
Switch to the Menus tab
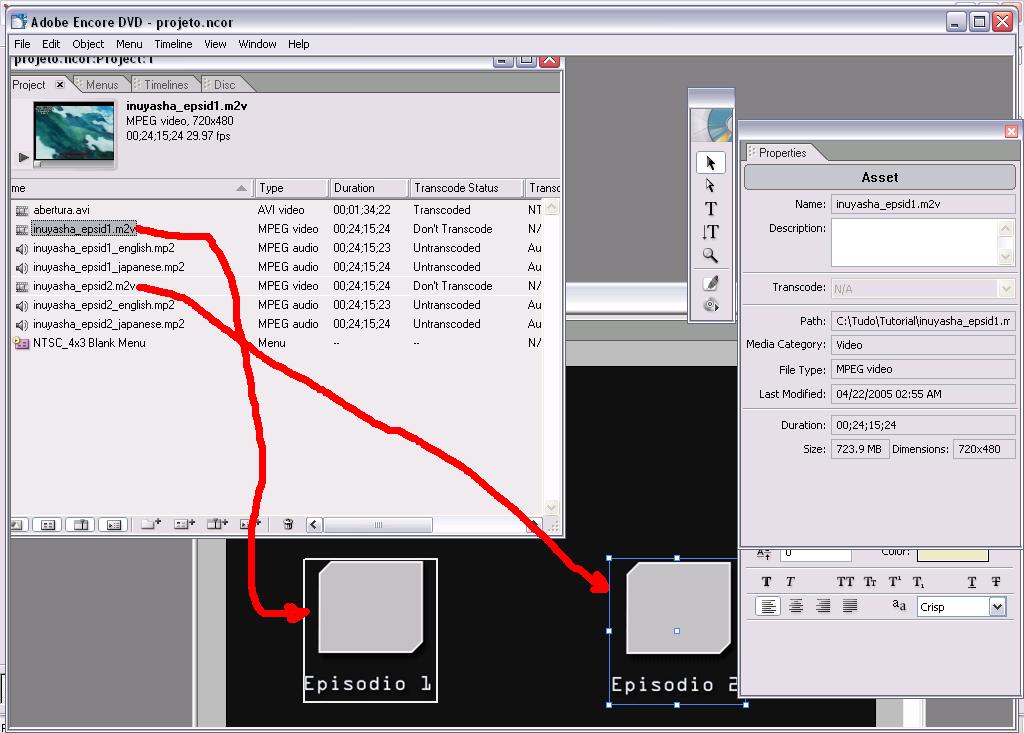(102, 84)
